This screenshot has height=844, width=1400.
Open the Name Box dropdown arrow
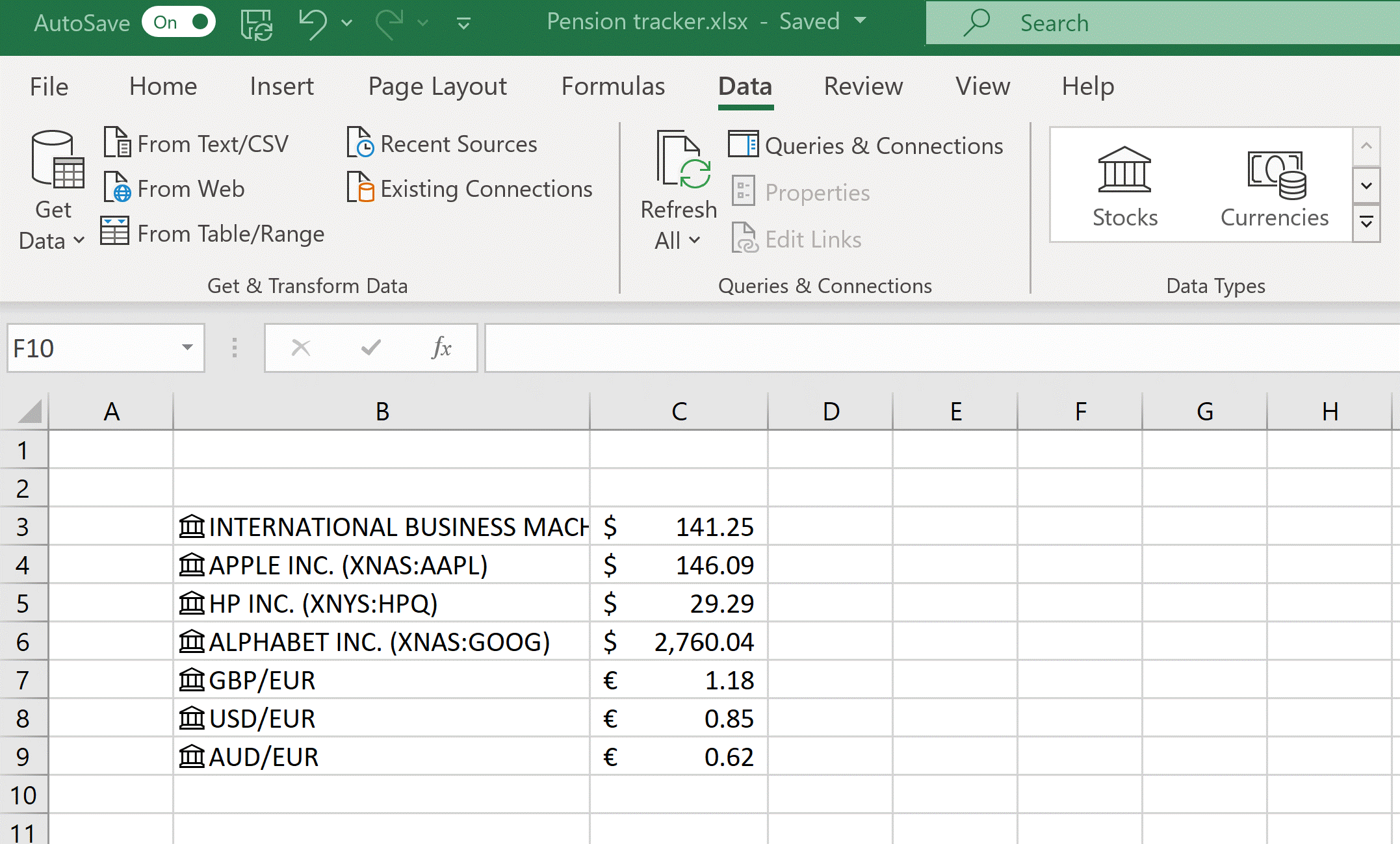coord(188,348)
